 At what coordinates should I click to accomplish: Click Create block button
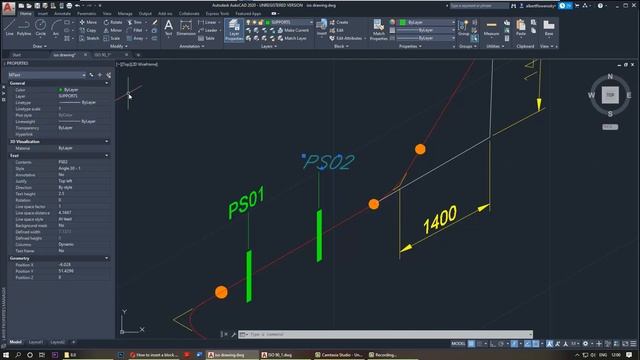click(x=339, y=22)
